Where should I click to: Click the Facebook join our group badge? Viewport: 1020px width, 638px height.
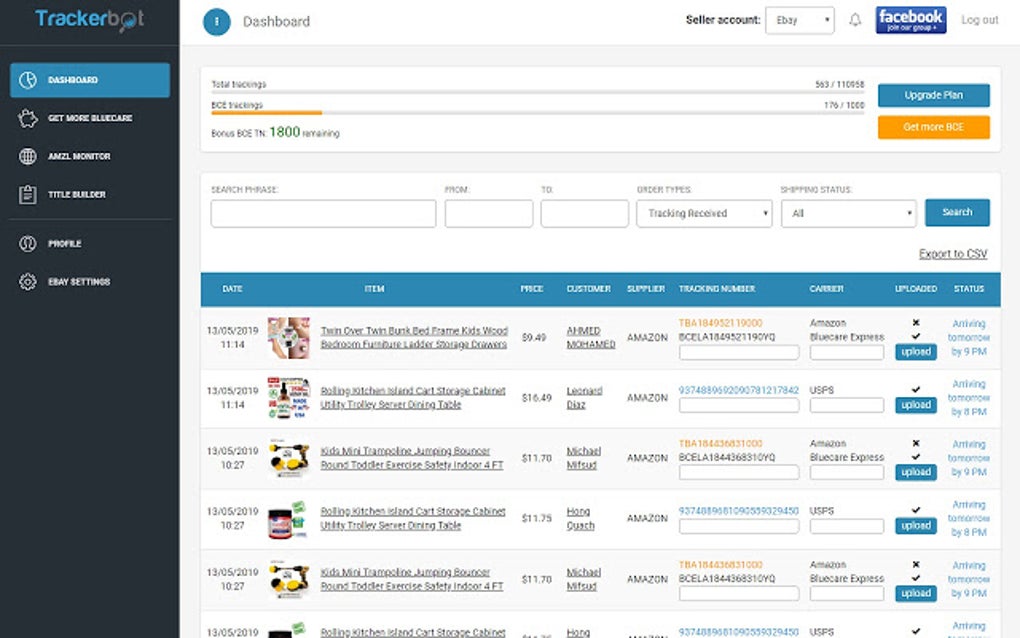click(x=911, y=20)
